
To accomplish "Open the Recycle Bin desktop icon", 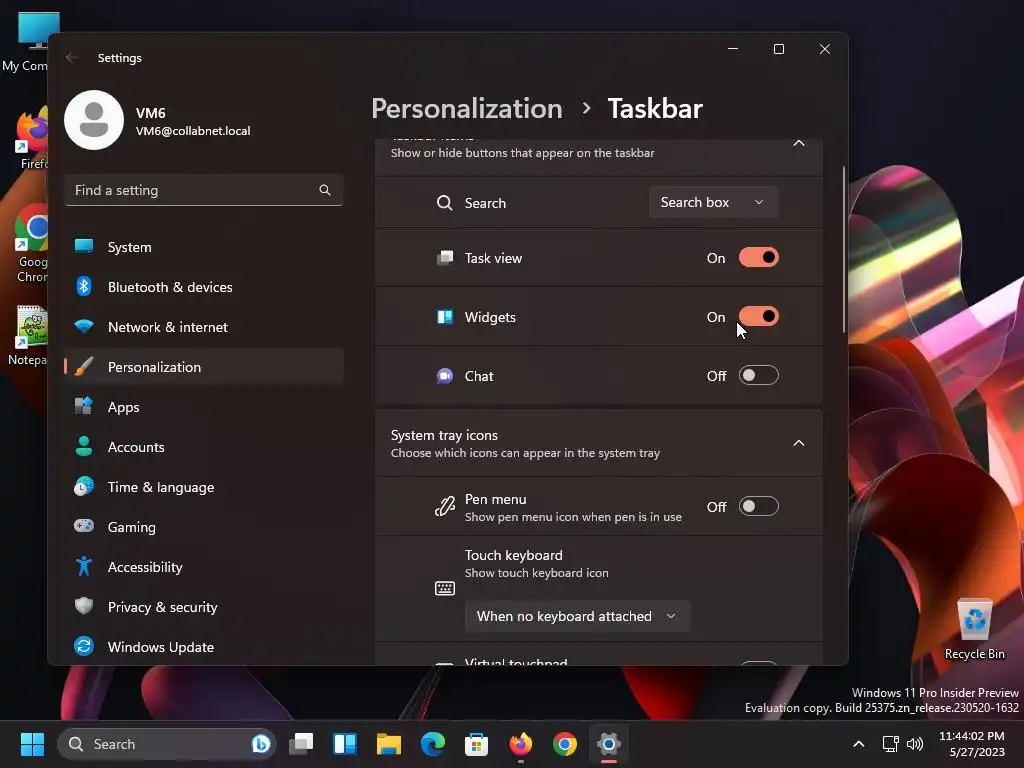I will click(x=974, y=630).
